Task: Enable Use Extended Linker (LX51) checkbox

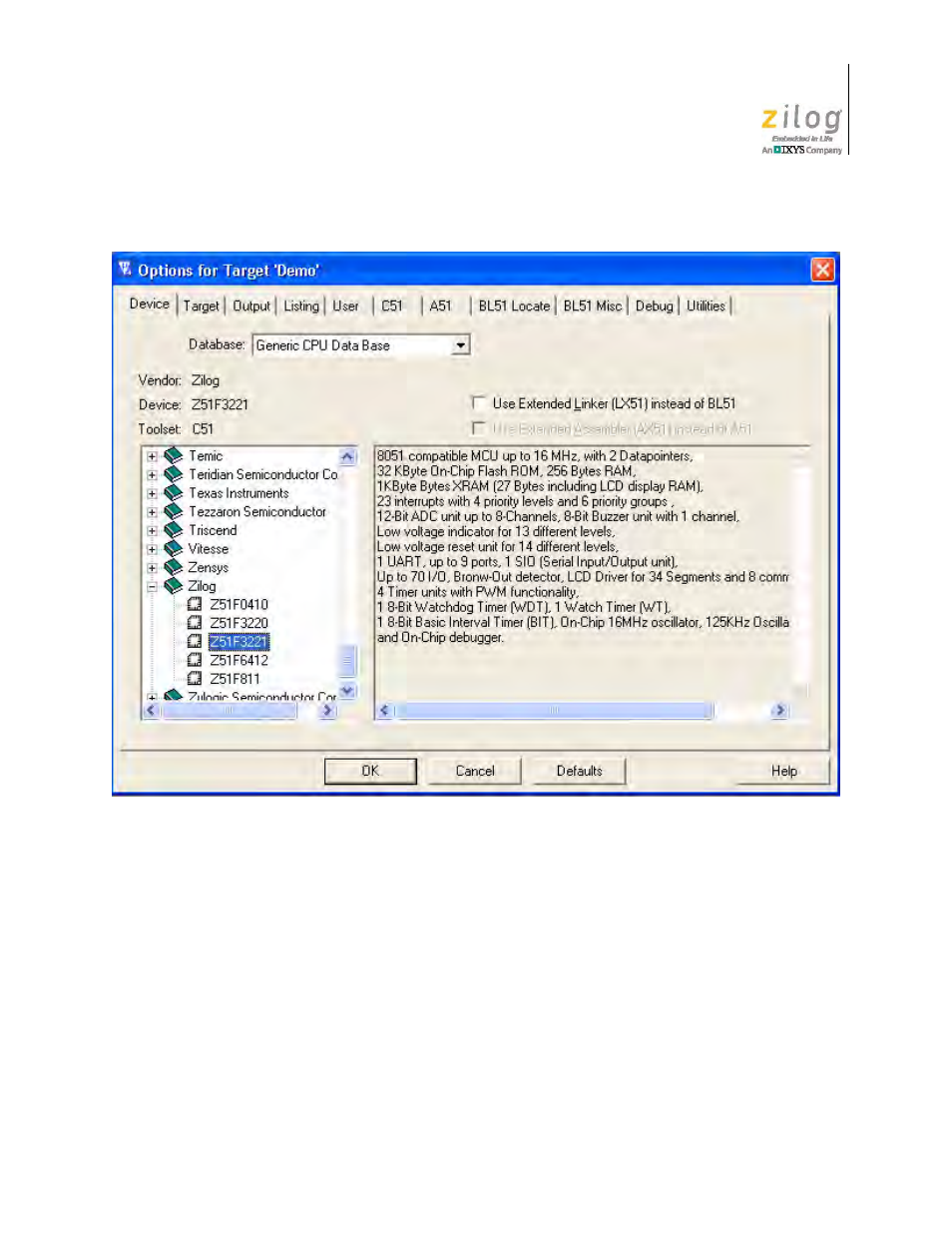Action: 478,403
